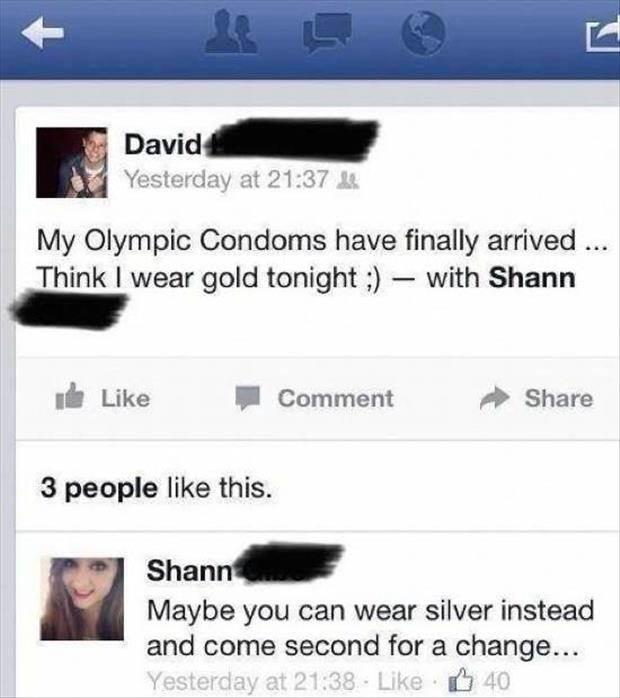Open David's profile name link
The width and height of the screenshot is (620, 698).
point(163,144)
